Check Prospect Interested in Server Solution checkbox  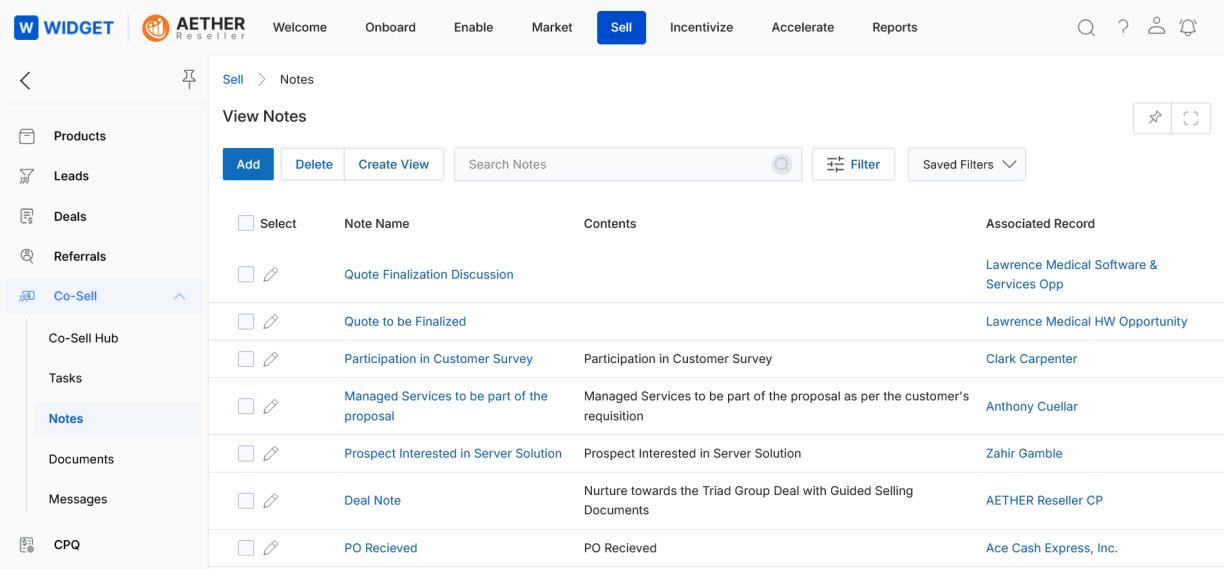click(x=246, y=453)
